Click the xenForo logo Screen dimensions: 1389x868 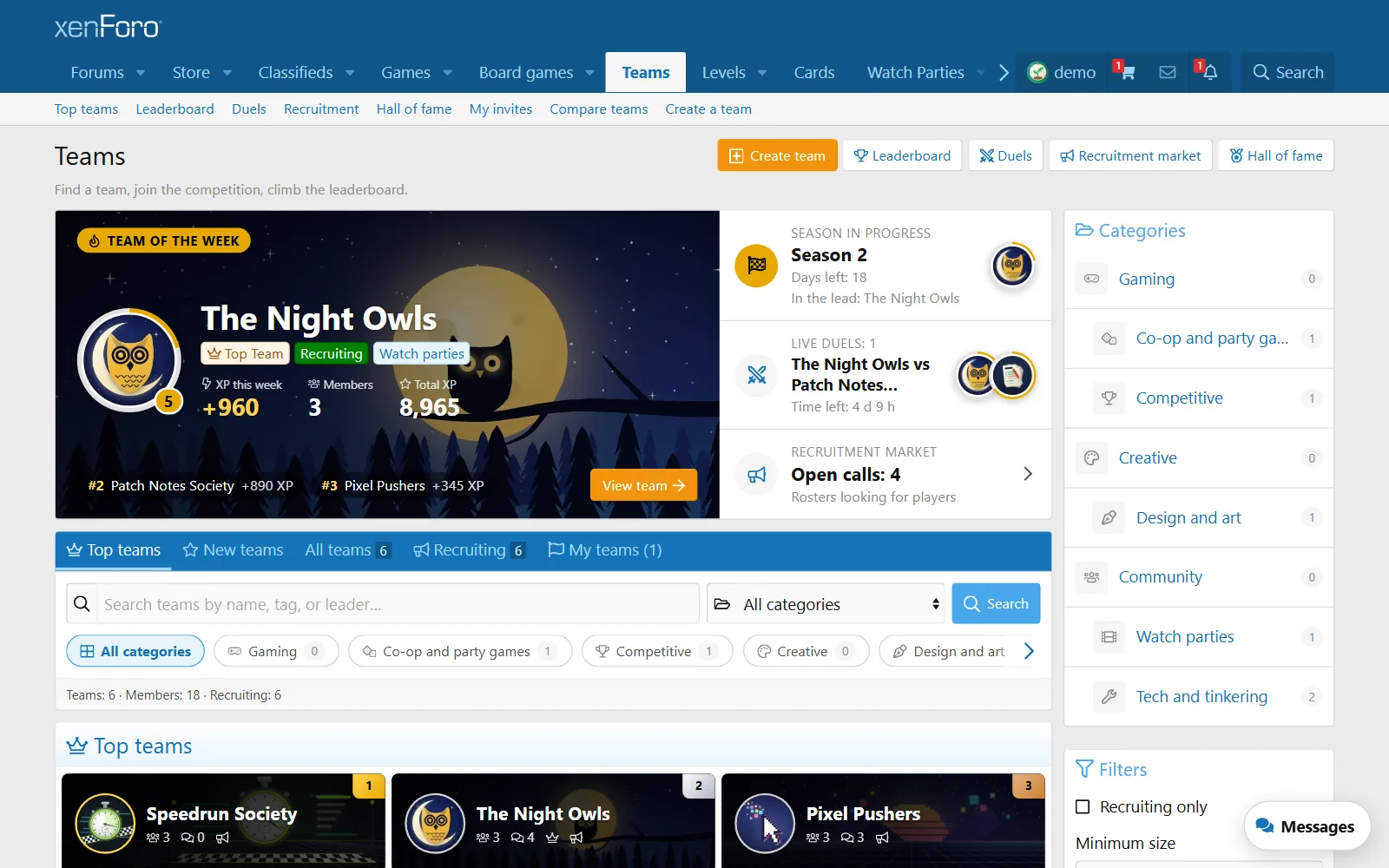[108, 27]
